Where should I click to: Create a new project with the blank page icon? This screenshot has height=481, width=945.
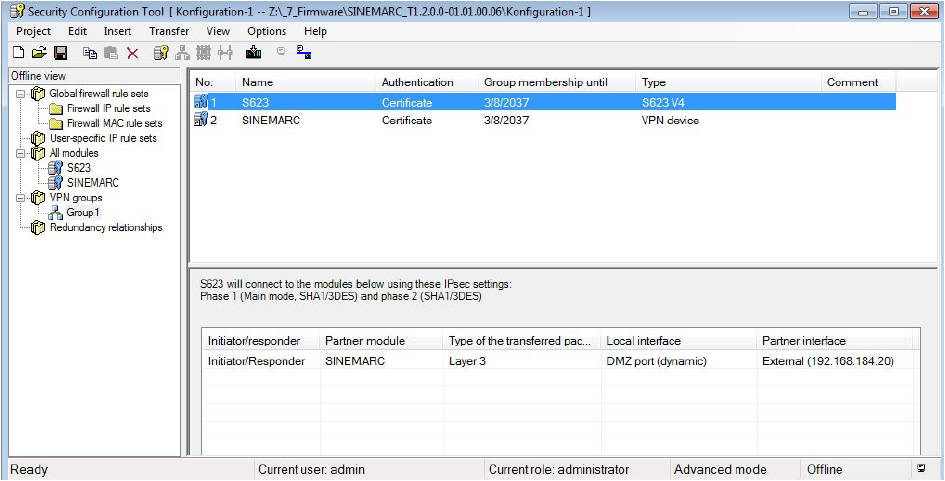click(x=19, y=53)
